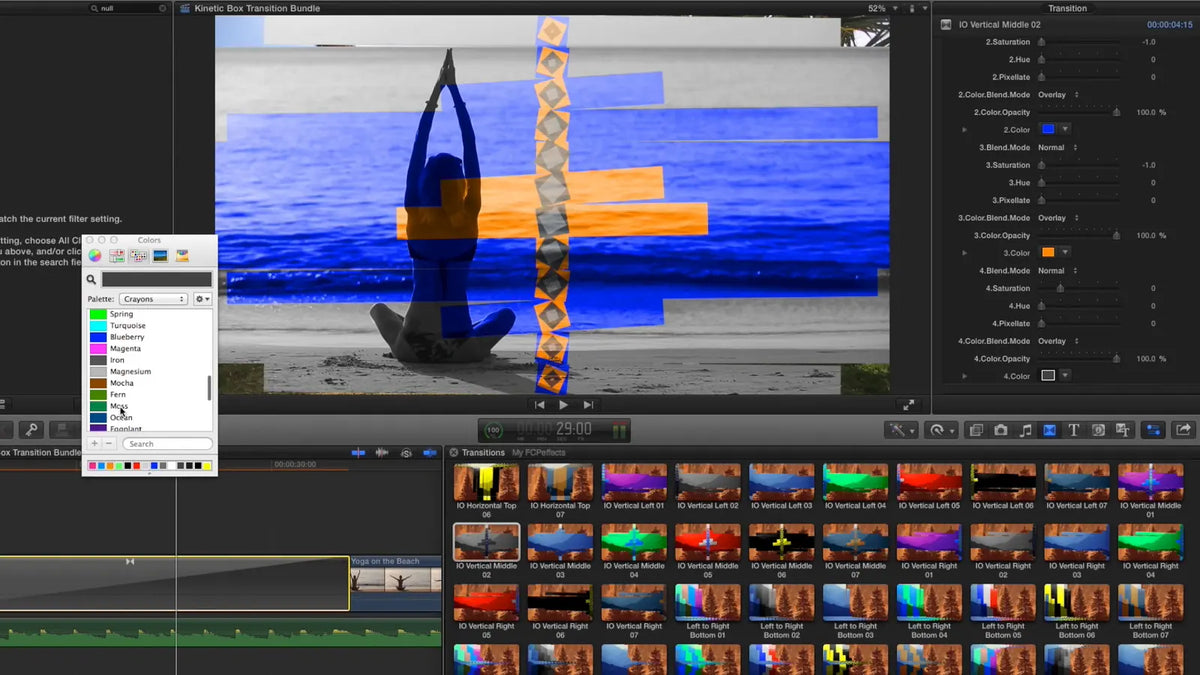Open the 4.Color.Blend.Mode Overlay dropdown
The width and height of the screenshot is (1200, 675).
(1059, 341)
